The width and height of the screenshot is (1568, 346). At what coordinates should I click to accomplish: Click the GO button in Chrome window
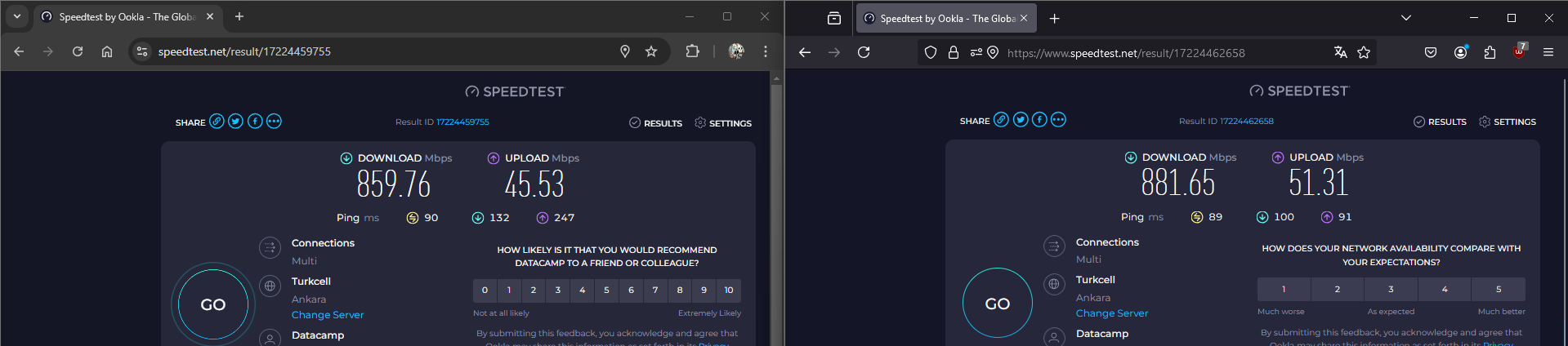(x=213, y=304)
